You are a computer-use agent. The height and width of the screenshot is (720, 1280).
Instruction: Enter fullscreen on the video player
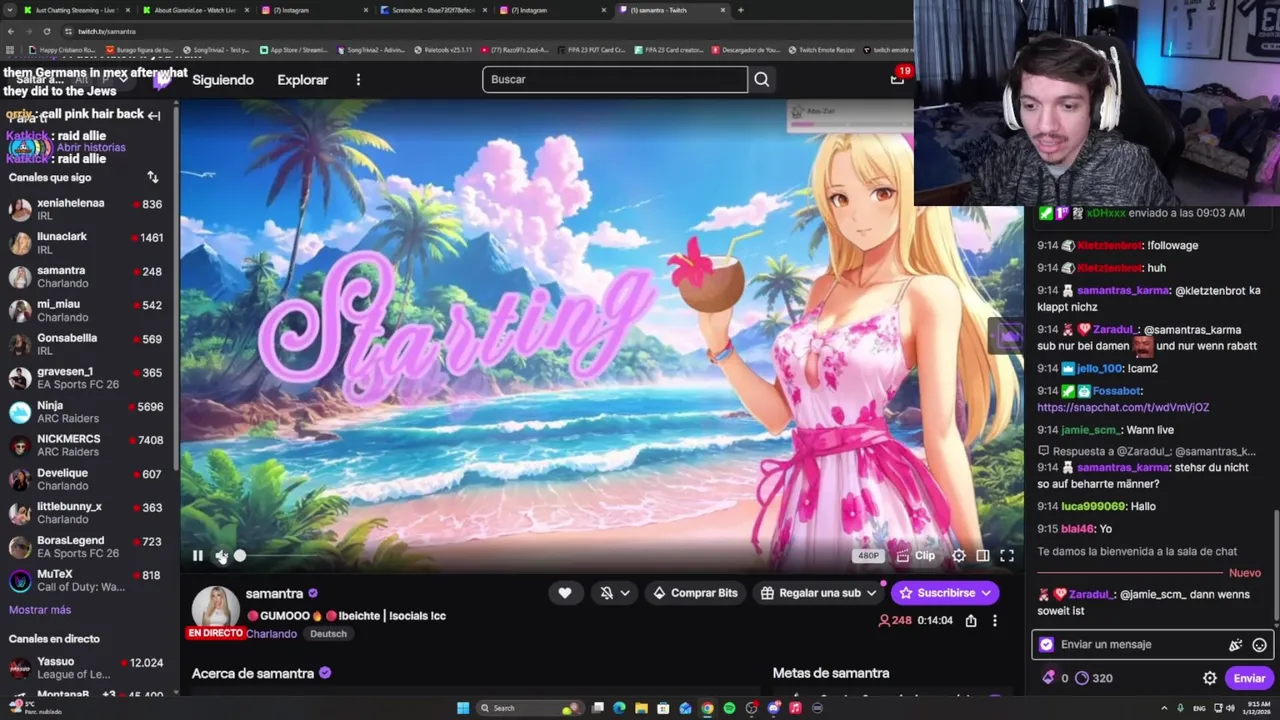click(1007, 556)
